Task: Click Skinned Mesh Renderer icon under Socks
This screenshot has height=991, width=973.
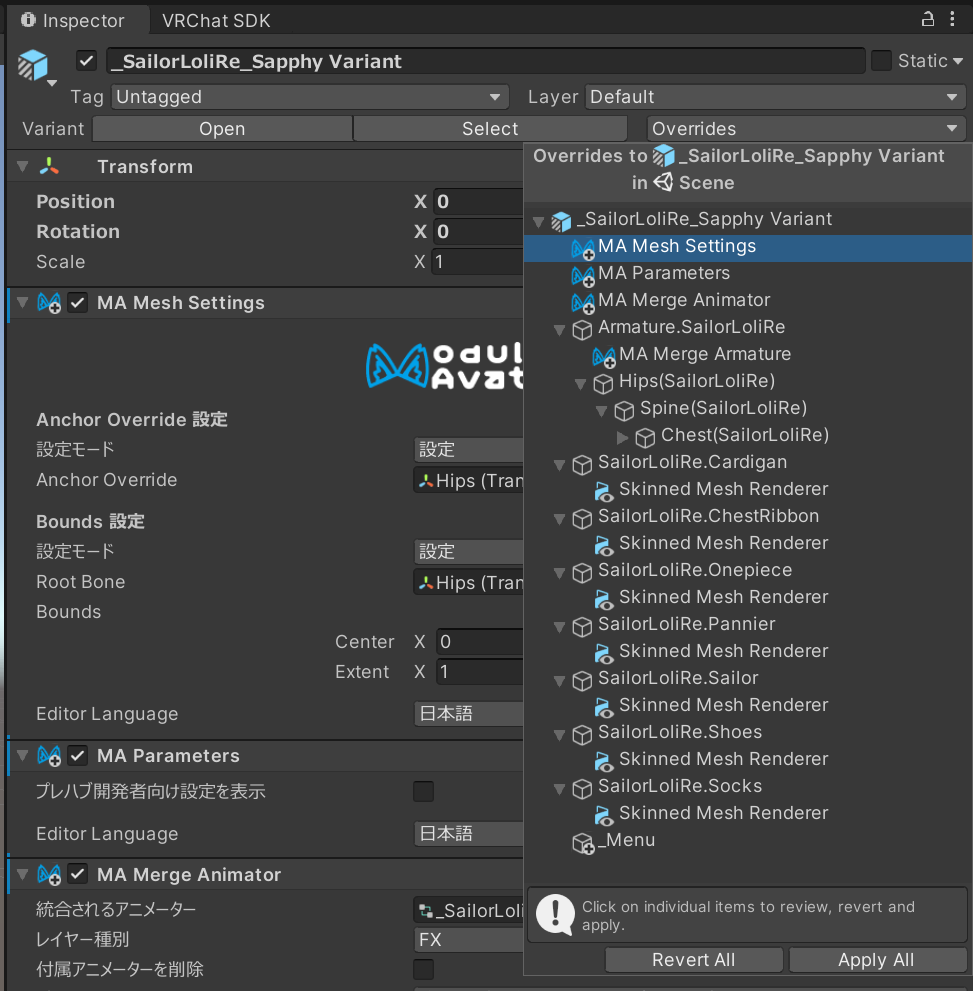Action: point(603,815)
